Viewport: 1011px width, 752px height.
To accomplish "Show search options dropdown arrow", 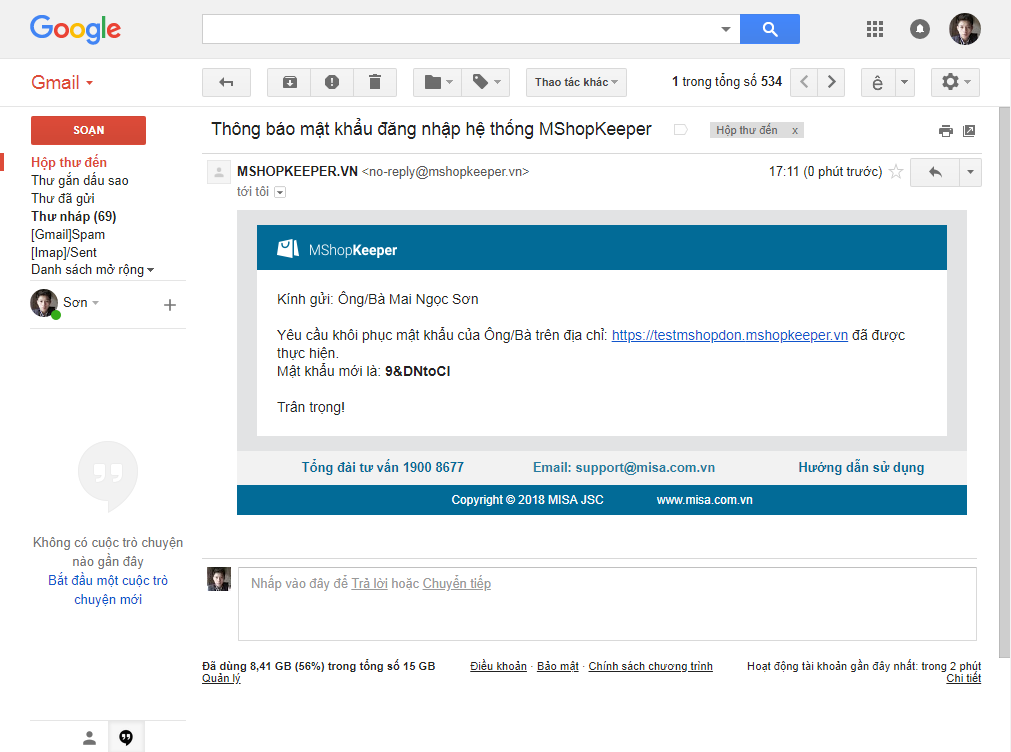I will [x=725, y=29].
